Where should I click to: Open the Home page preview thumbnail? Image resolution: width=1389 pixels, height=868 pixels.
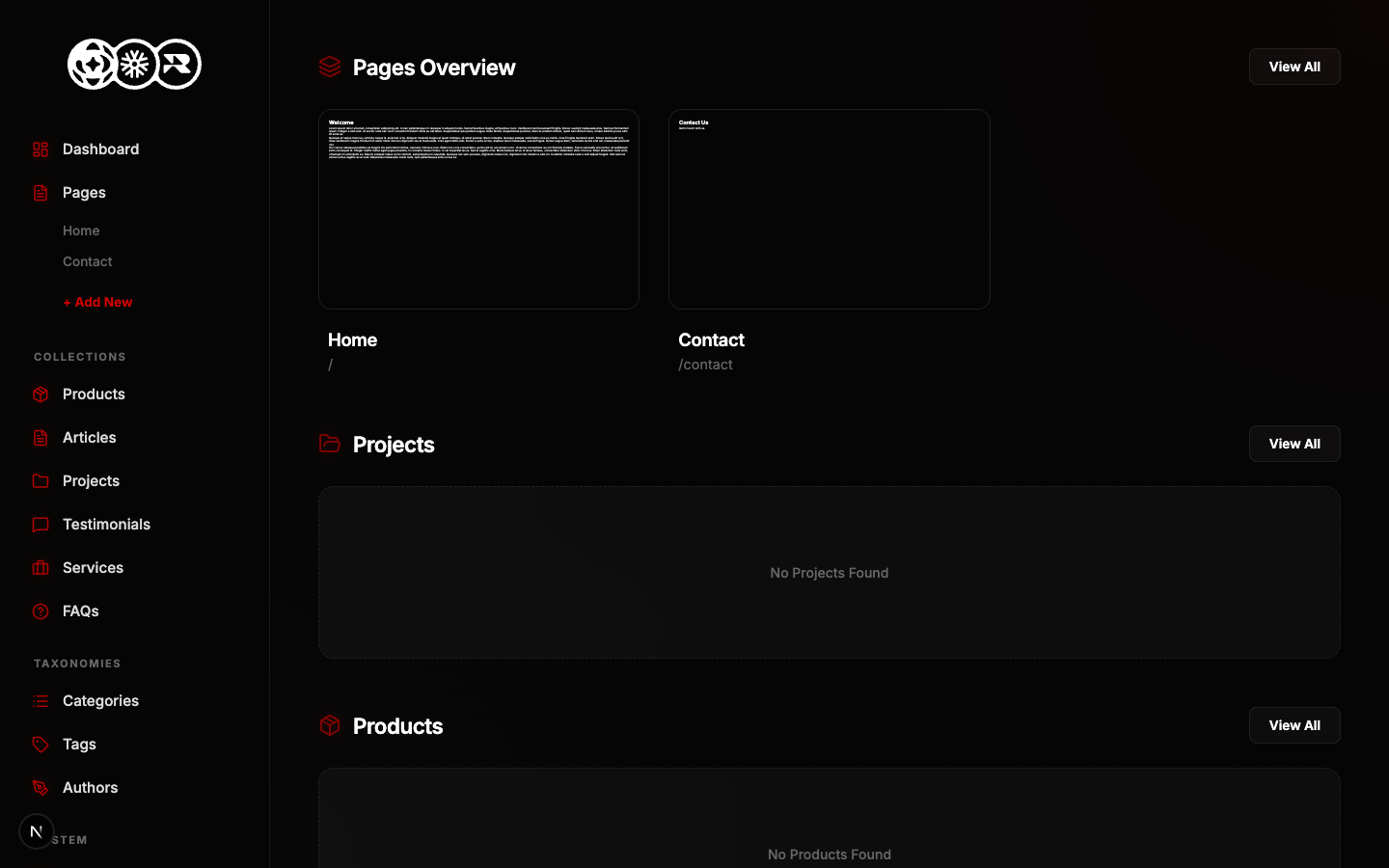click(478, 209)
